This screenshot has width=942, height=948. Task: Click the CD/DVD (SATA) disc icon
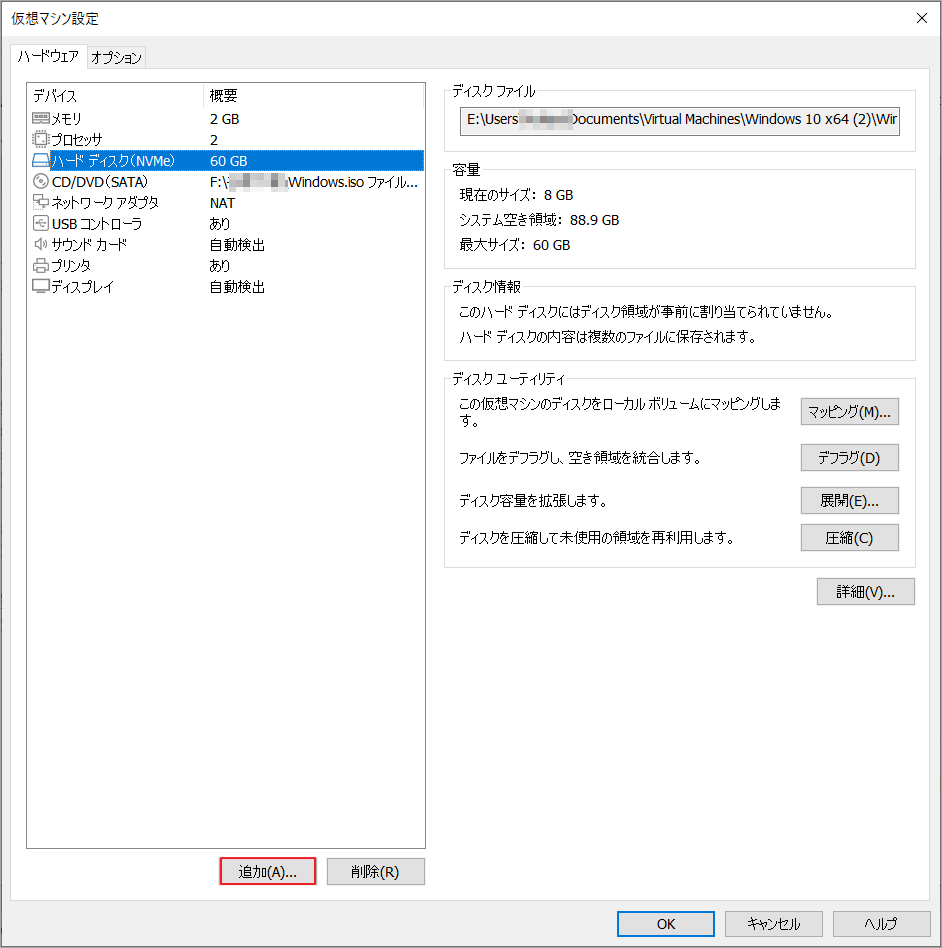41,181
